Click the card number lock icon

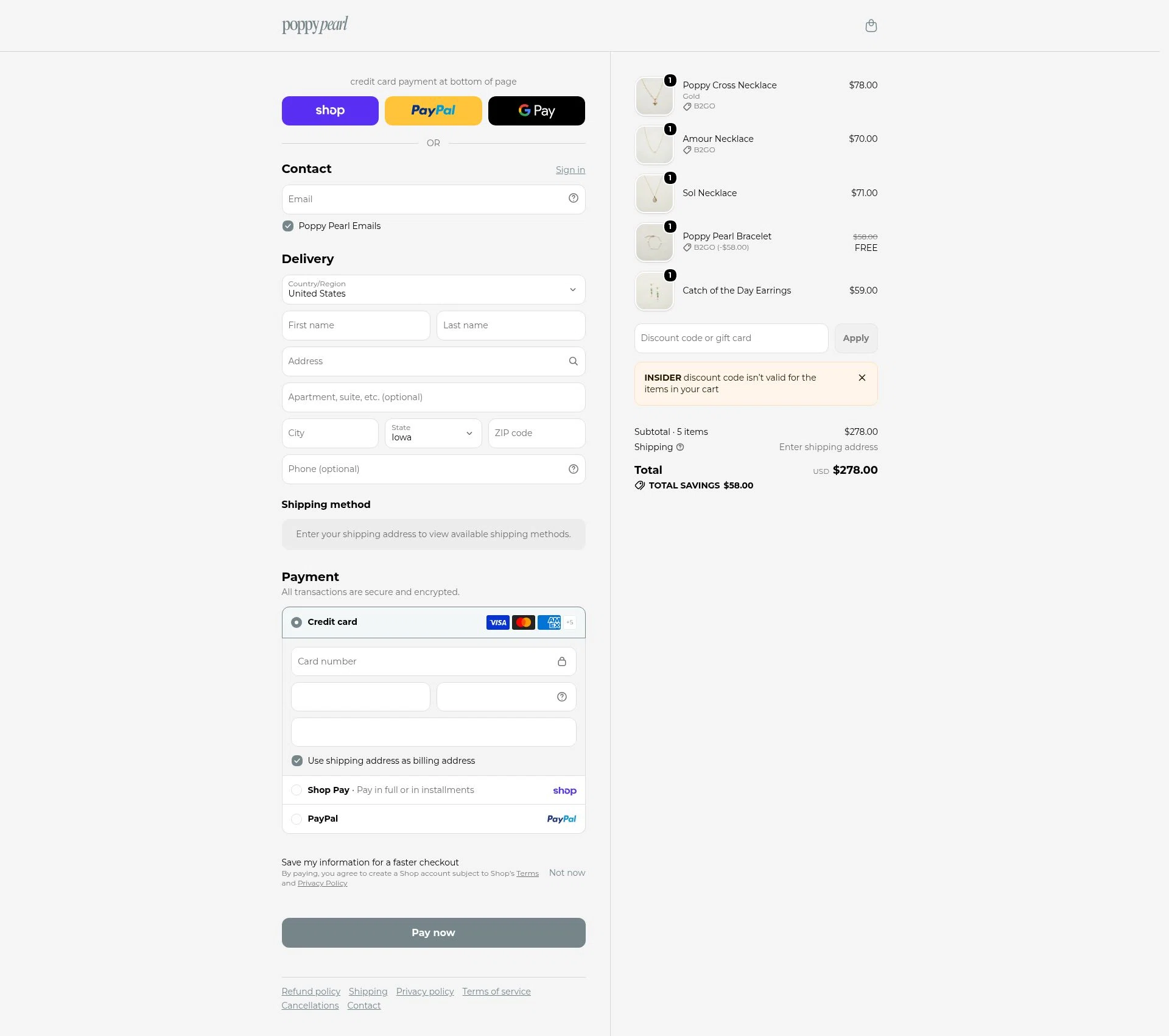click(x=561, y=661)
